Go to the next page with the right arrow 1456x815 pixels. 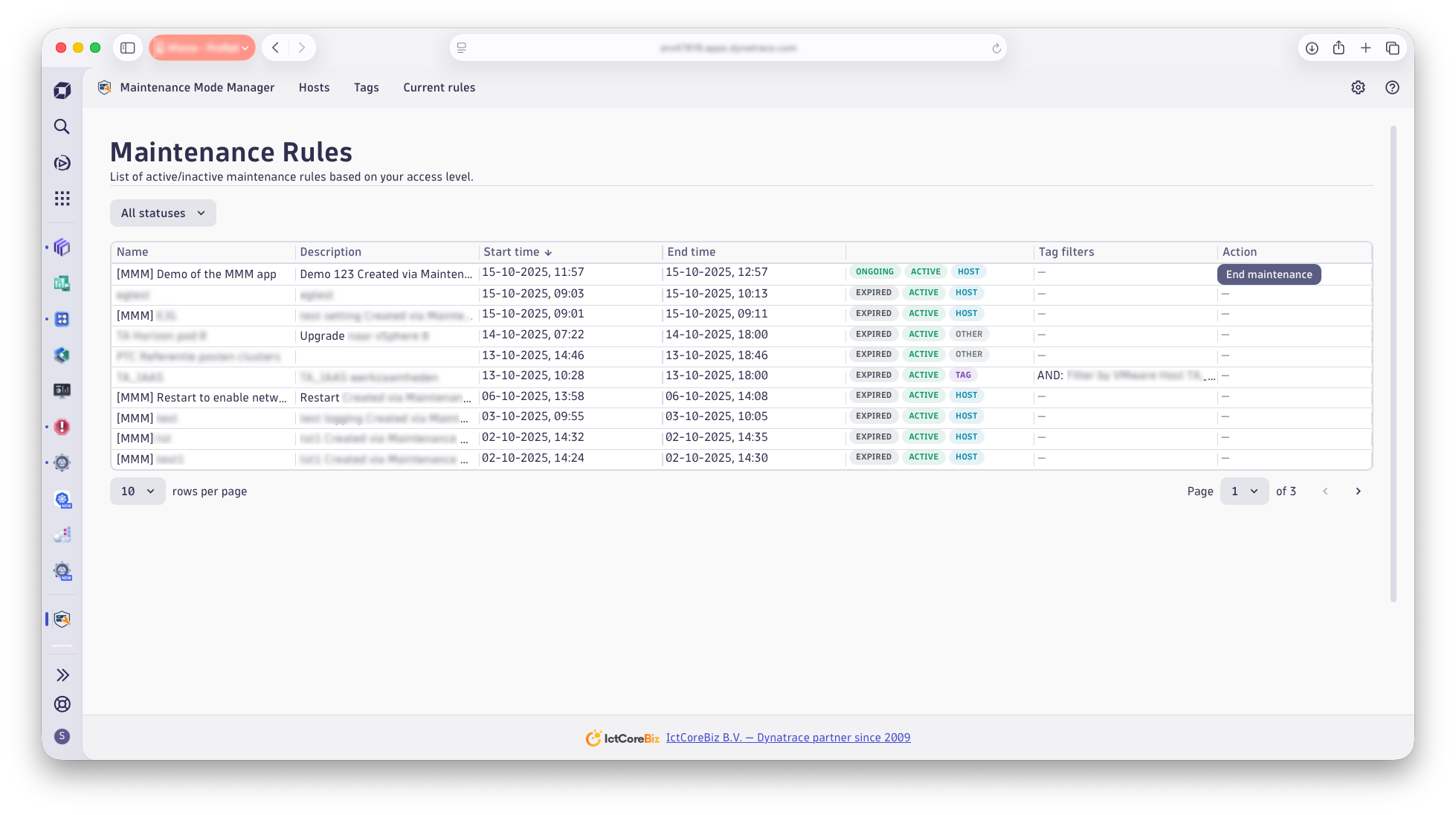coord(1358,491)
